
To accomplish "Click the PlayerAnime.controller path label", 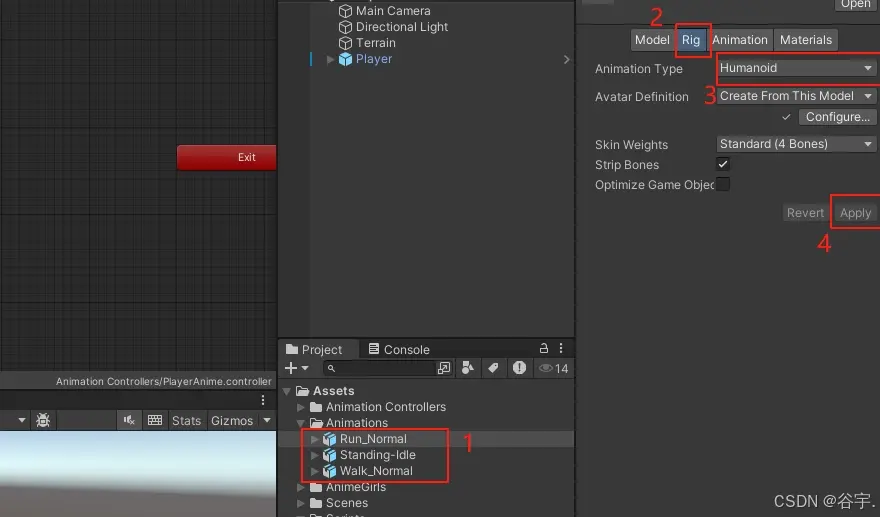I will [163, 381].
